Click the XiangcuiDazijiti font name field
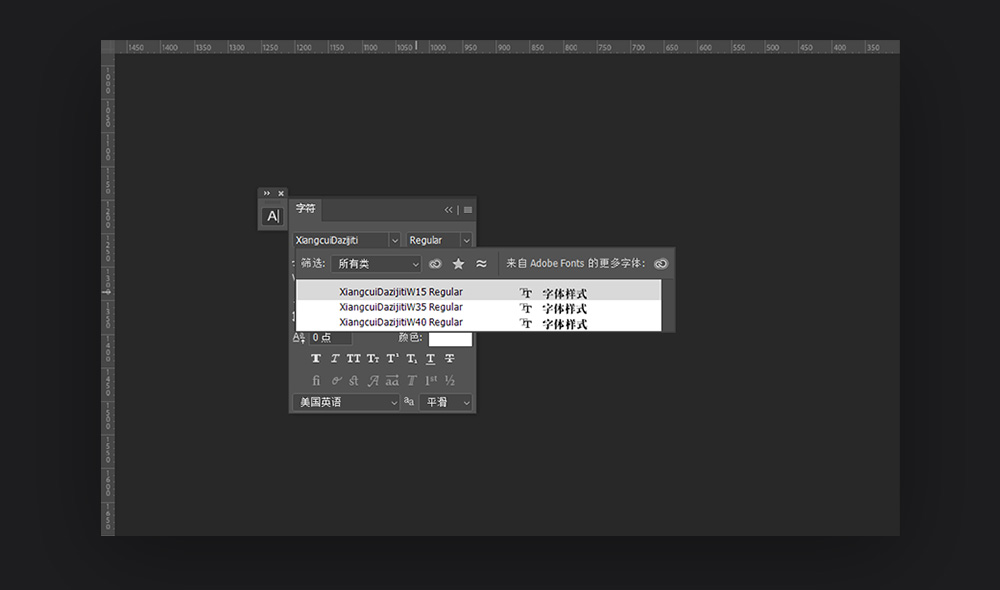 341,240
